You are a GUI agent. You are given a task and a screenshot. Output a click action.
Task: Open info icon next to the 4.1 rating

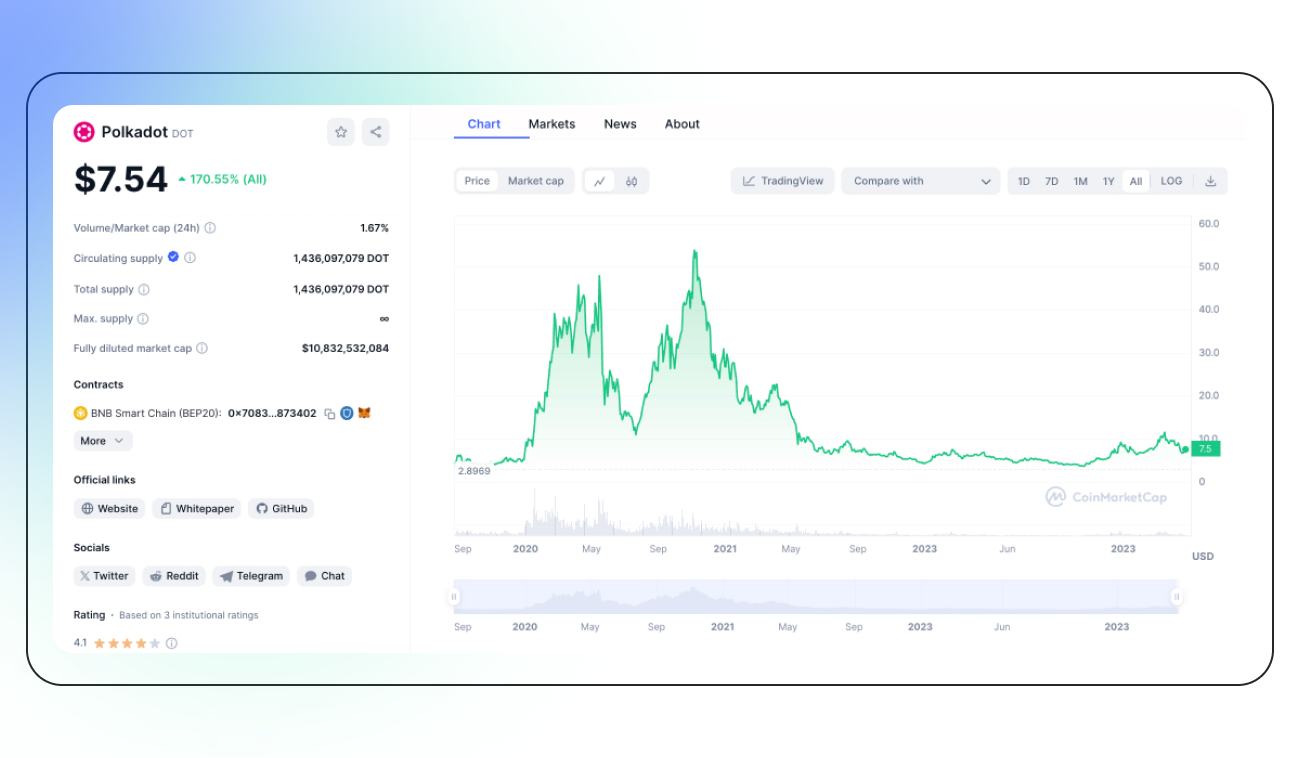[171, 643]
